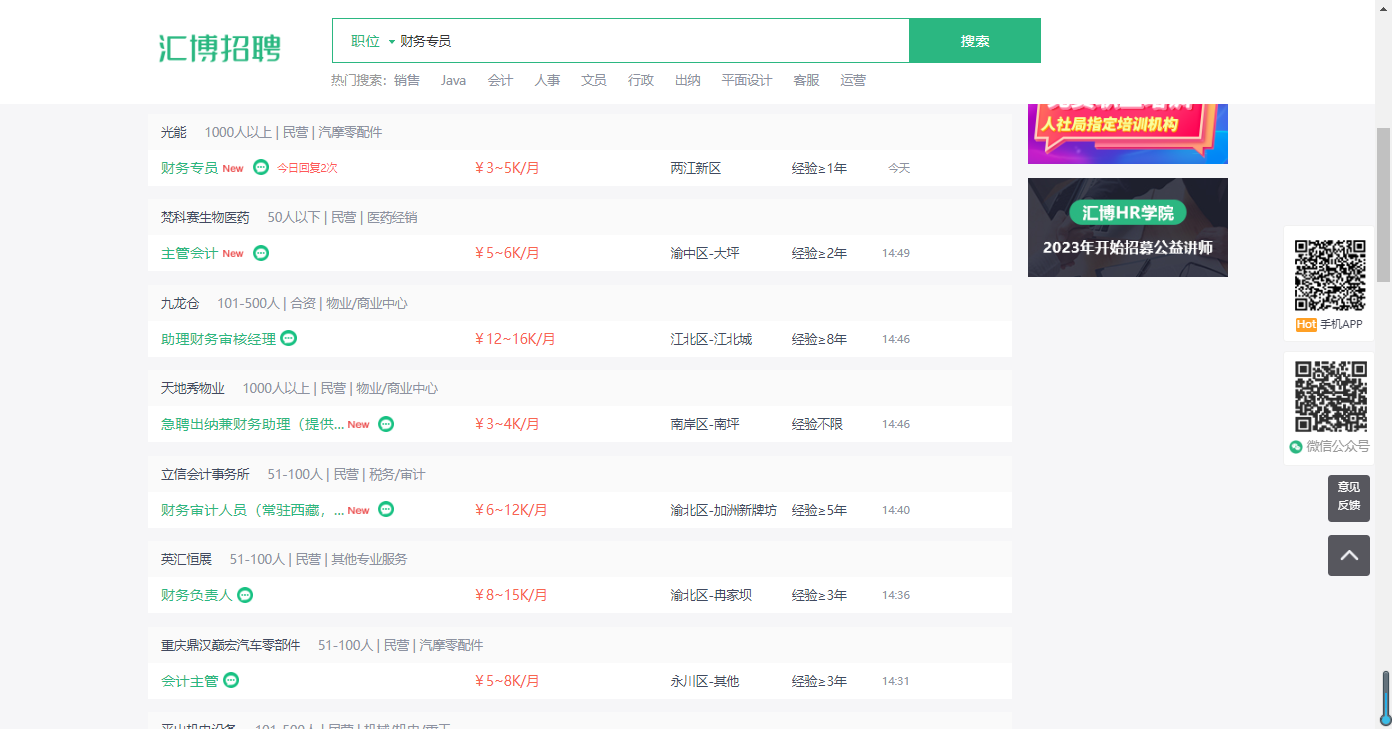Viewport: 1392px width, 729px height.
Task: Select hot search 出纳
Action: [688, 80]
